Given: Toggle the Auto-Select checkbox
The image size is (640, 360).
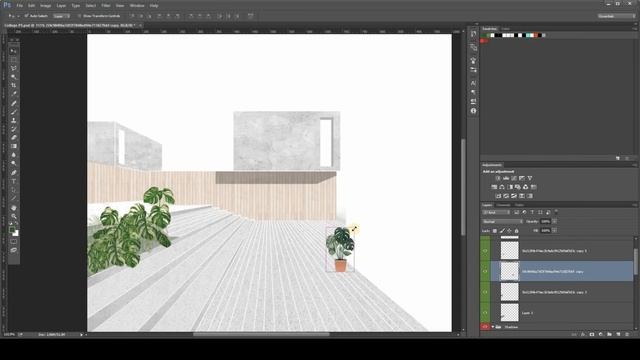Looking at the screenshot, I should 27,16.
